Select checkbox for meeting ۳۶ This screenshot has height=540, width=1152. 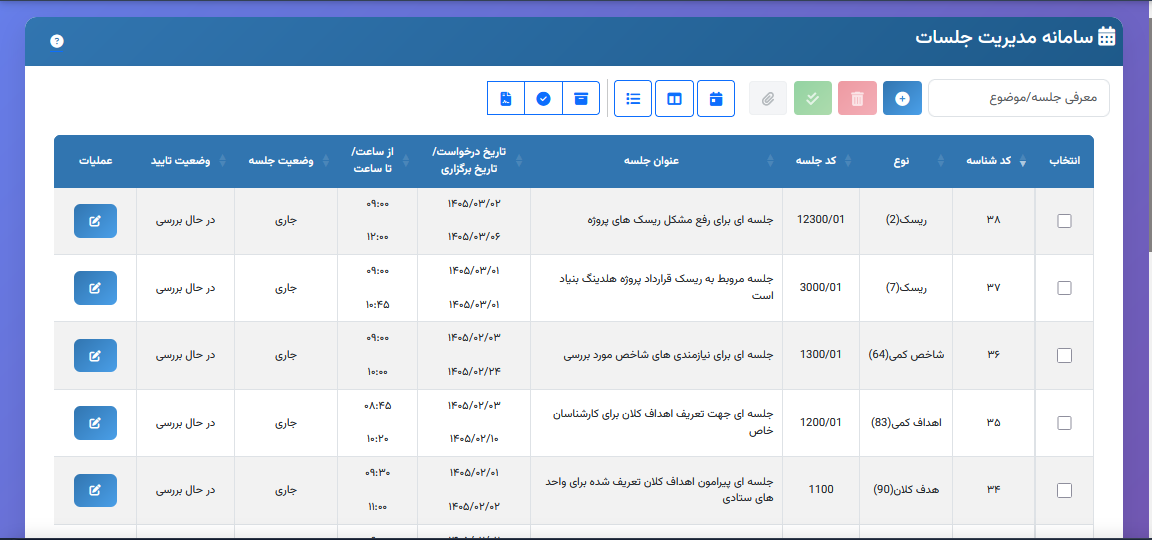1064,356
